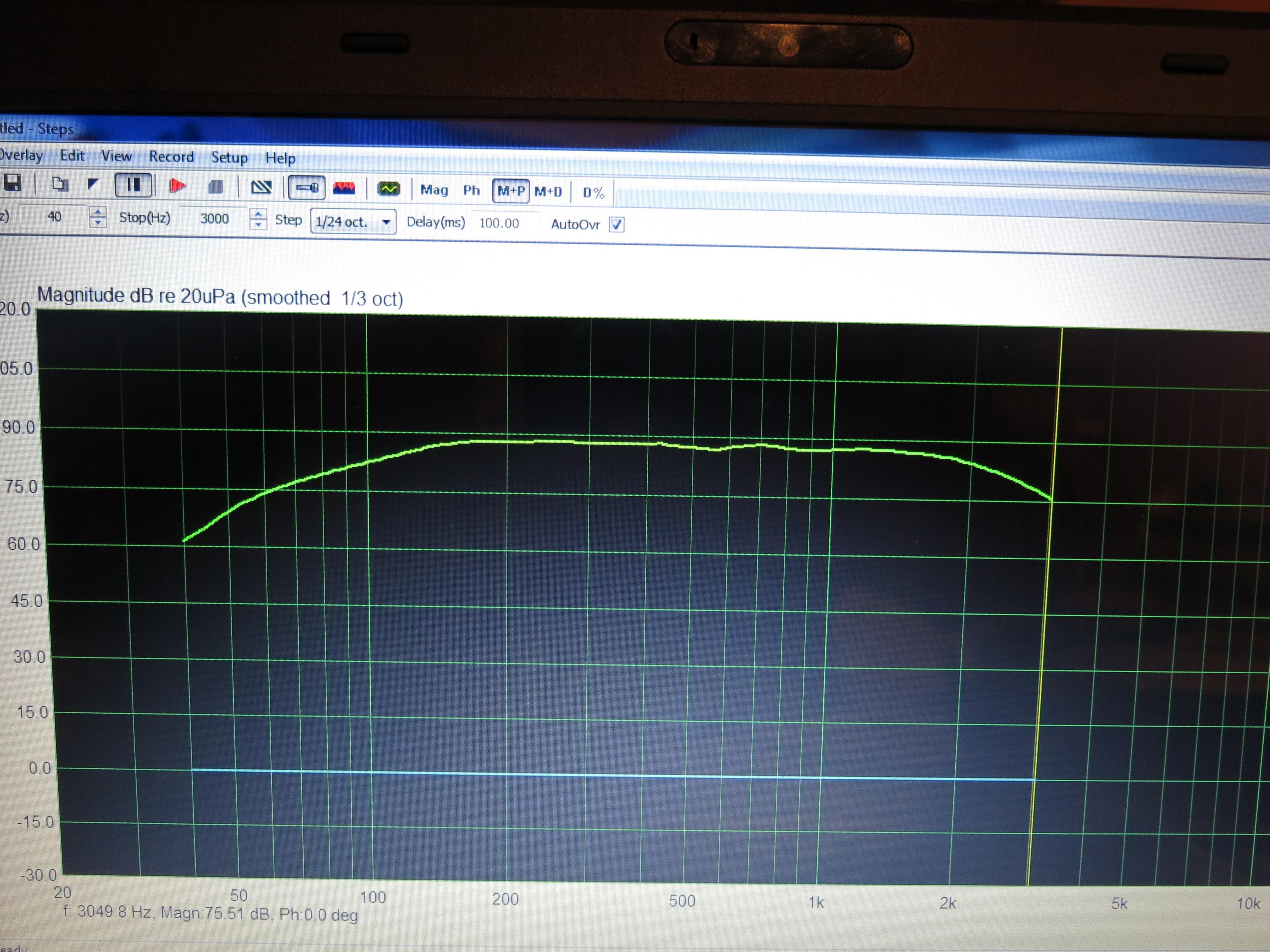Image resolution: width=1270 pixels, height=952 pixels.
Task: Click the green magnitude curve near 200 Hz
Action: [507, 441]
